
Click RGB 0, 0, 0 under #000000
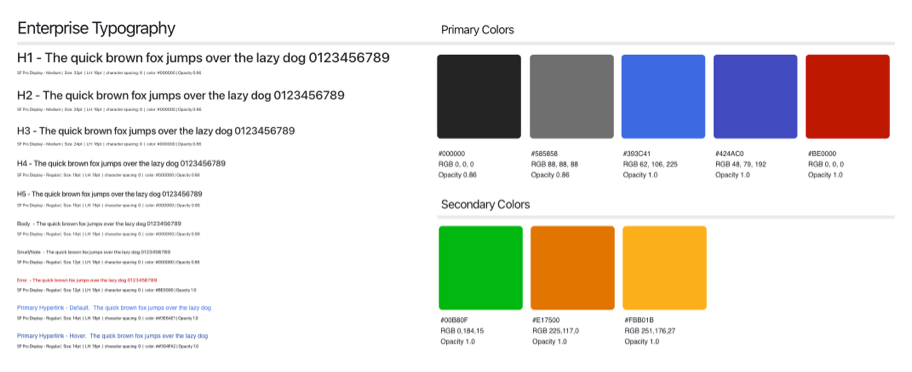click(456, 164)
